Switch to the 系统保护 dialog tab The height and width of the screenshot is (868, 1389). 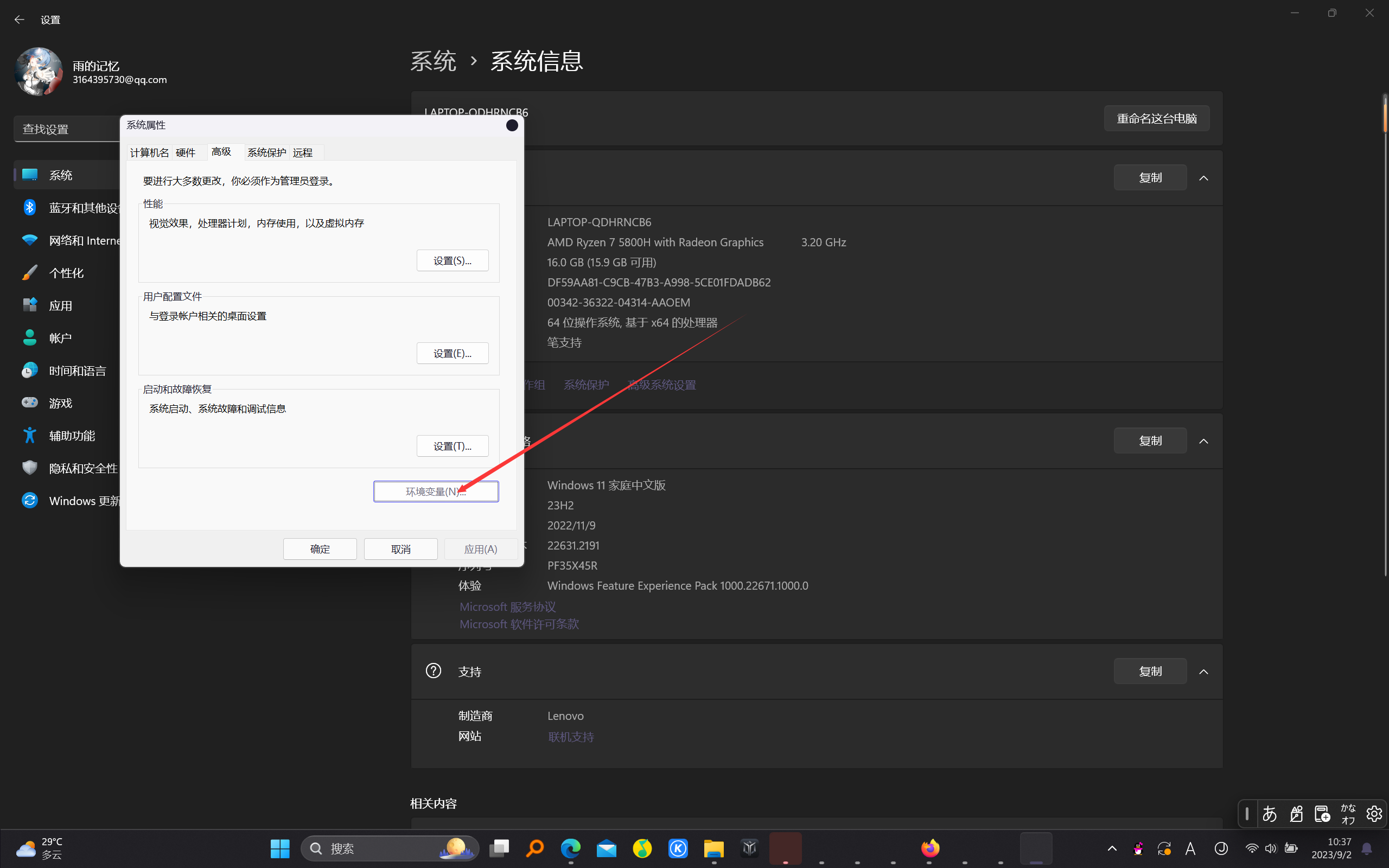pyautogui.click(x=266, y=152)
